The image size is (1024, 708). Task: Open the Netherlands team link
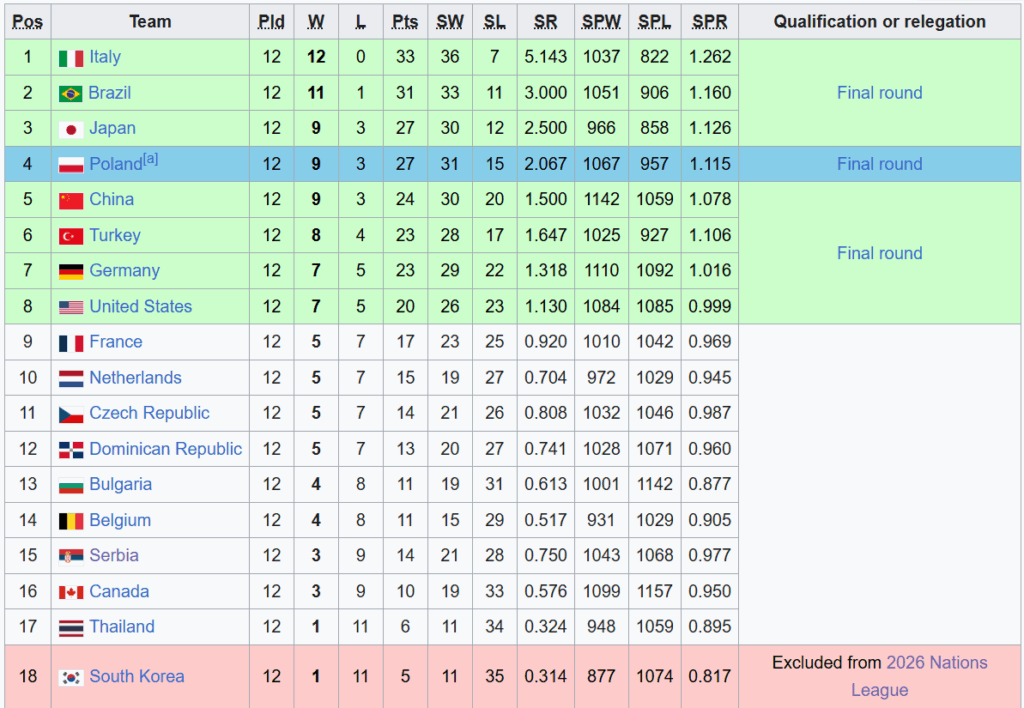[135, 378]
